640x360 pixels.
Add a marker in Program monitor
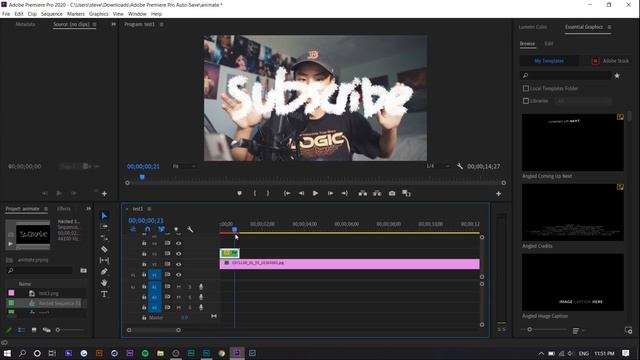240,193
